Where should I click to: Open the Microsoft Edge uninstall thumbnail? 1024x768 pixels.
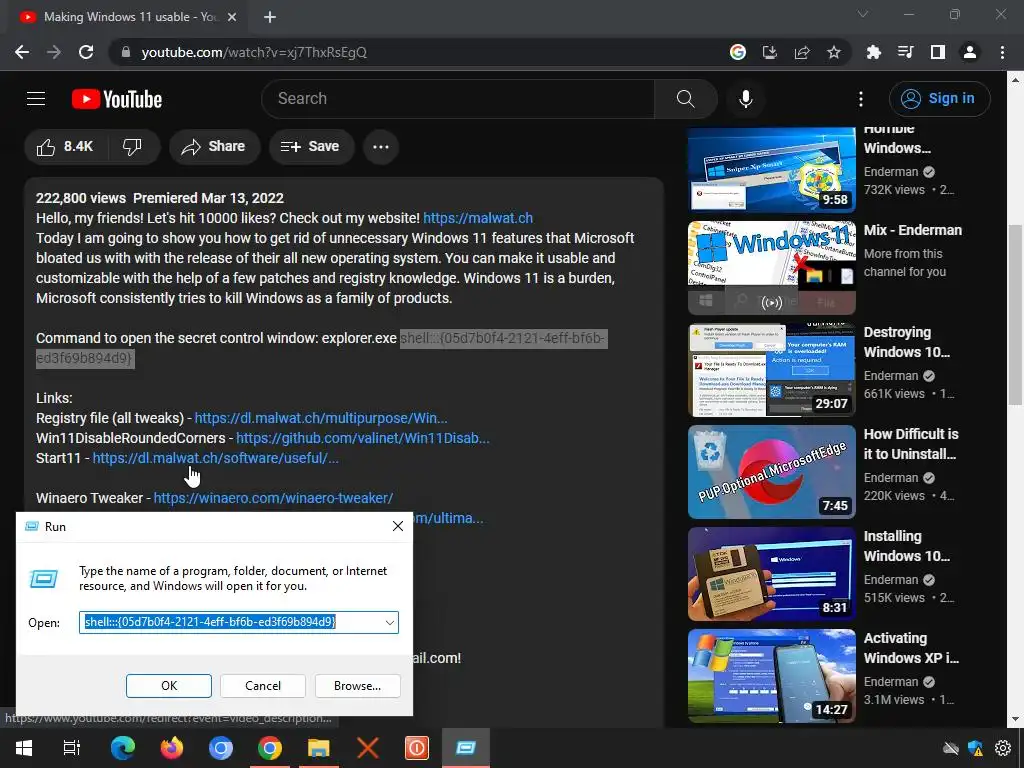click(x=772, y=472)
